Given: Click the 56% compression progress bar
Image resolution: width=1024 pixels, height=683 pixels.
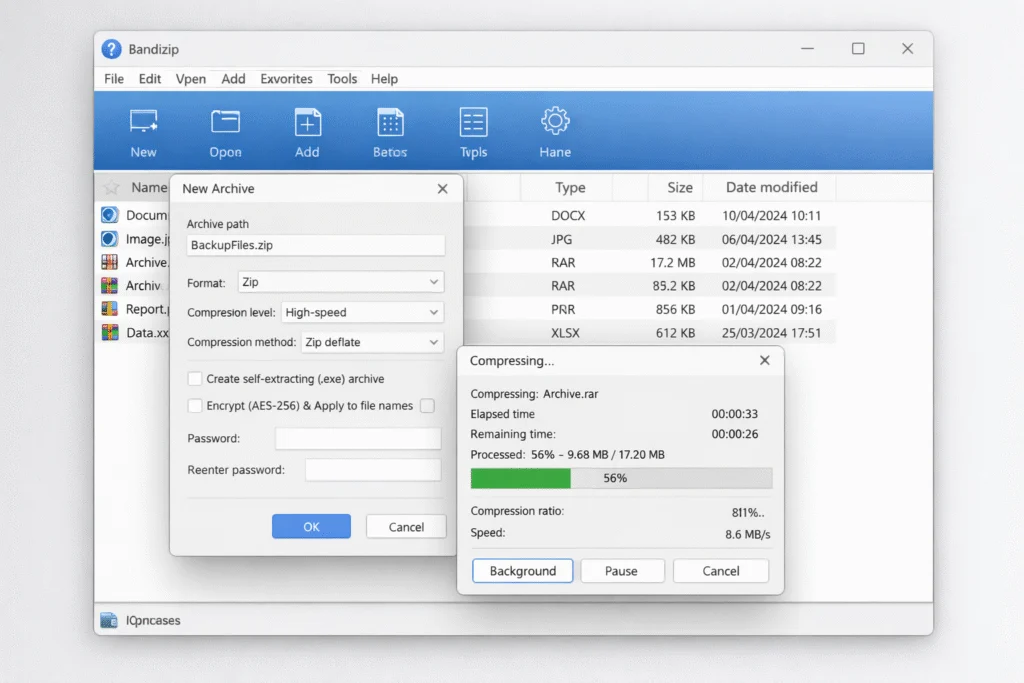Looking at the screenshot, I should pos(621,478).
